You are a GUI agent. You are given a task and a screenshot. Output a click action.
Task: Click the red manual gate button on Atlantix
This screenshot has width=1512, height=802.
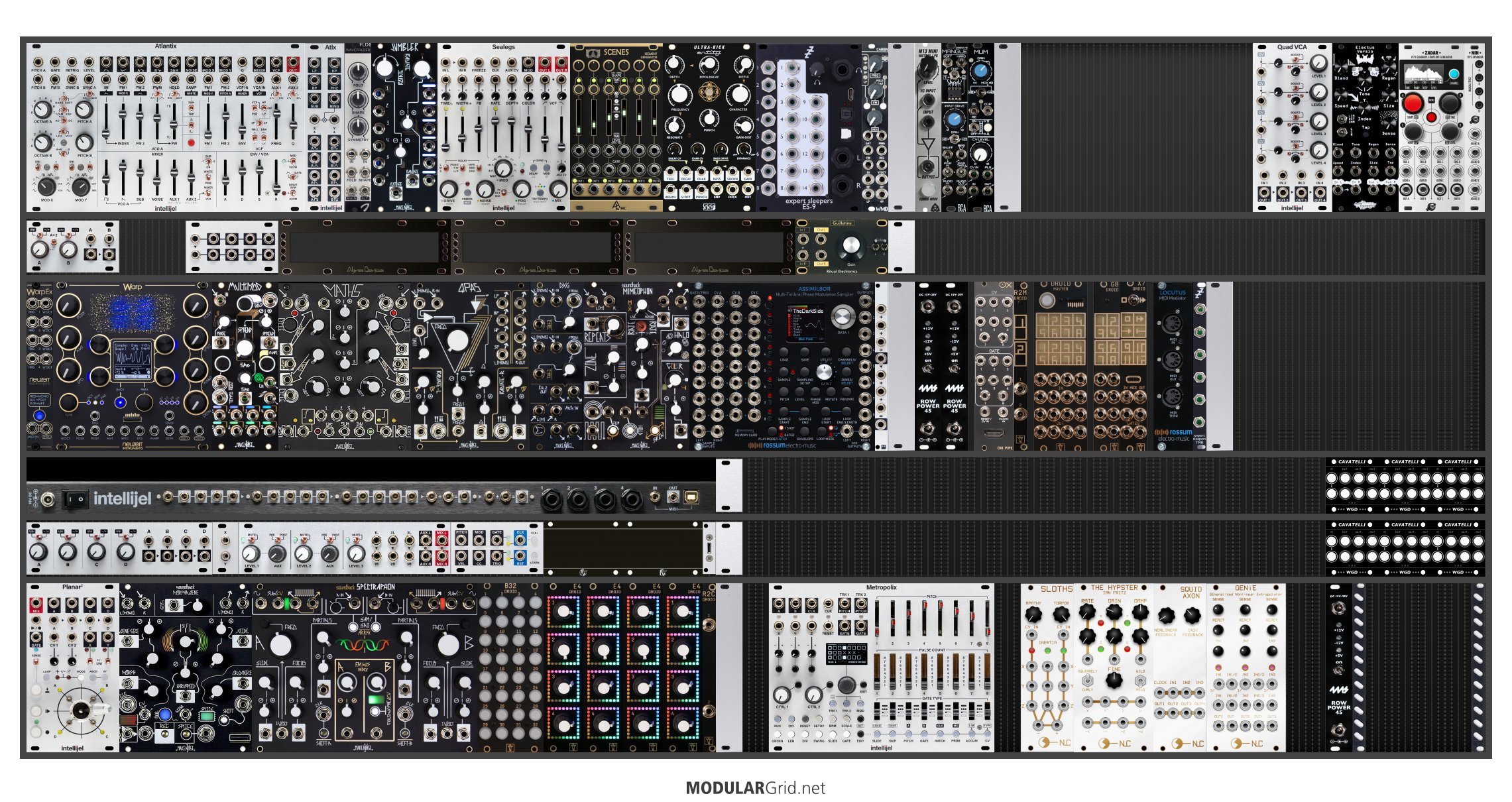pyautogui.click(x=191, y=143)
